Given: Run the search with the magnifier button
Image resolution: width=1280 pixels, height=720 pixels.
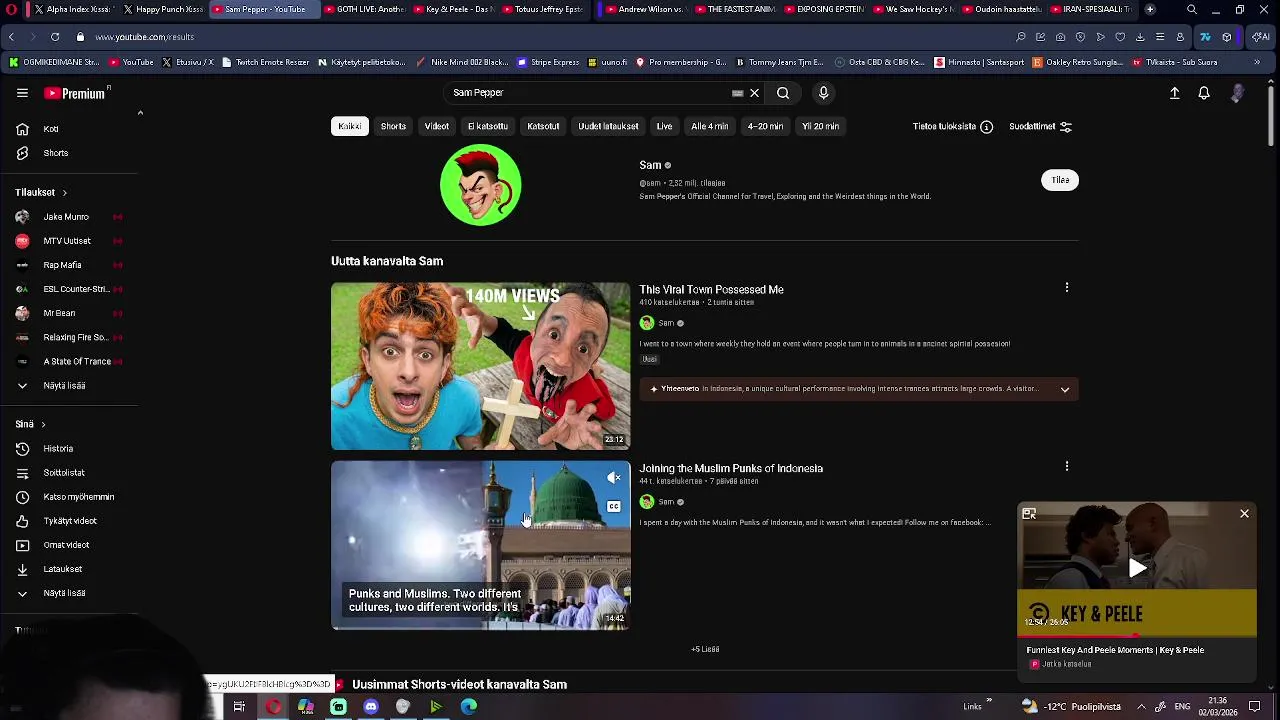Looking at the screenshot, I should 783,93.
